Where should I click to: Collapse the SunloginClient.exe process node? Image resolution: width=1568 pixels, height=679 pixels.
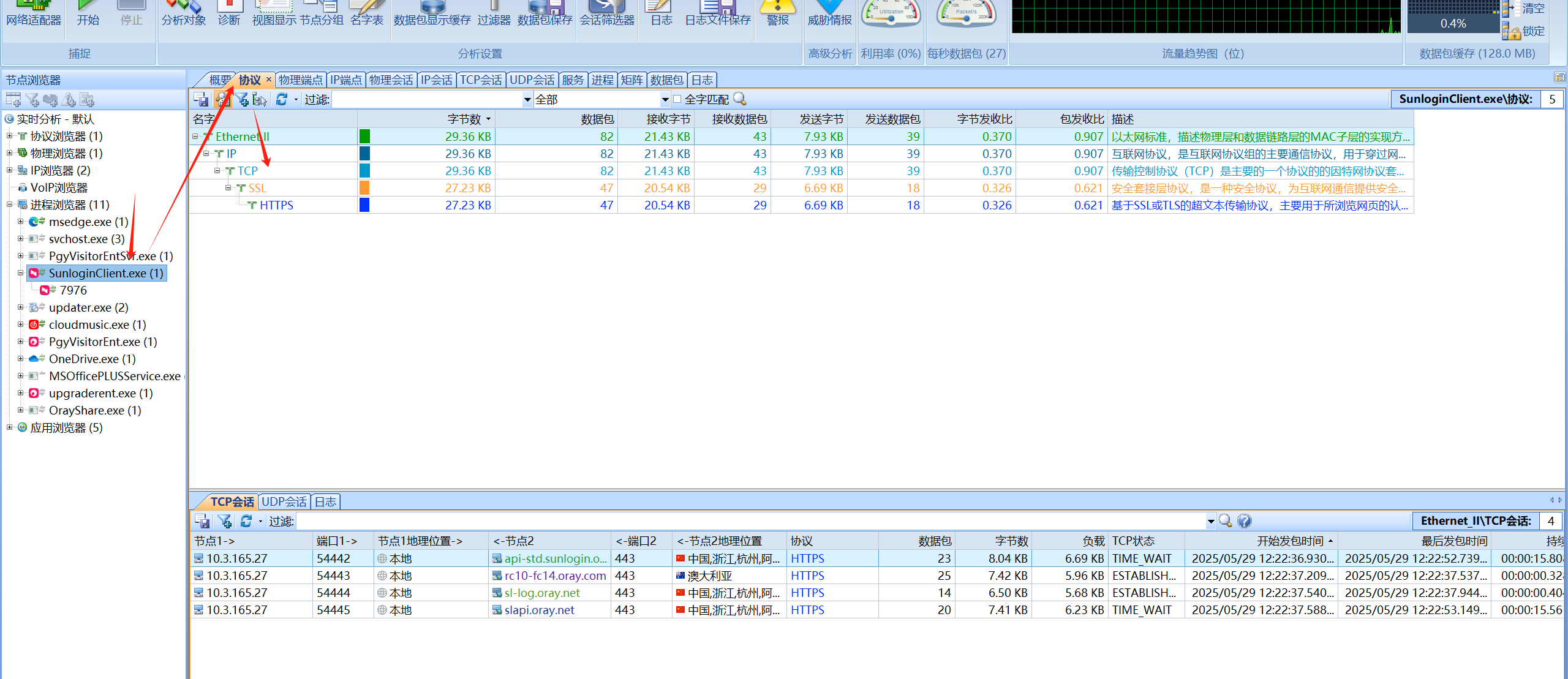pyautogui.click(x=20, y=273)
